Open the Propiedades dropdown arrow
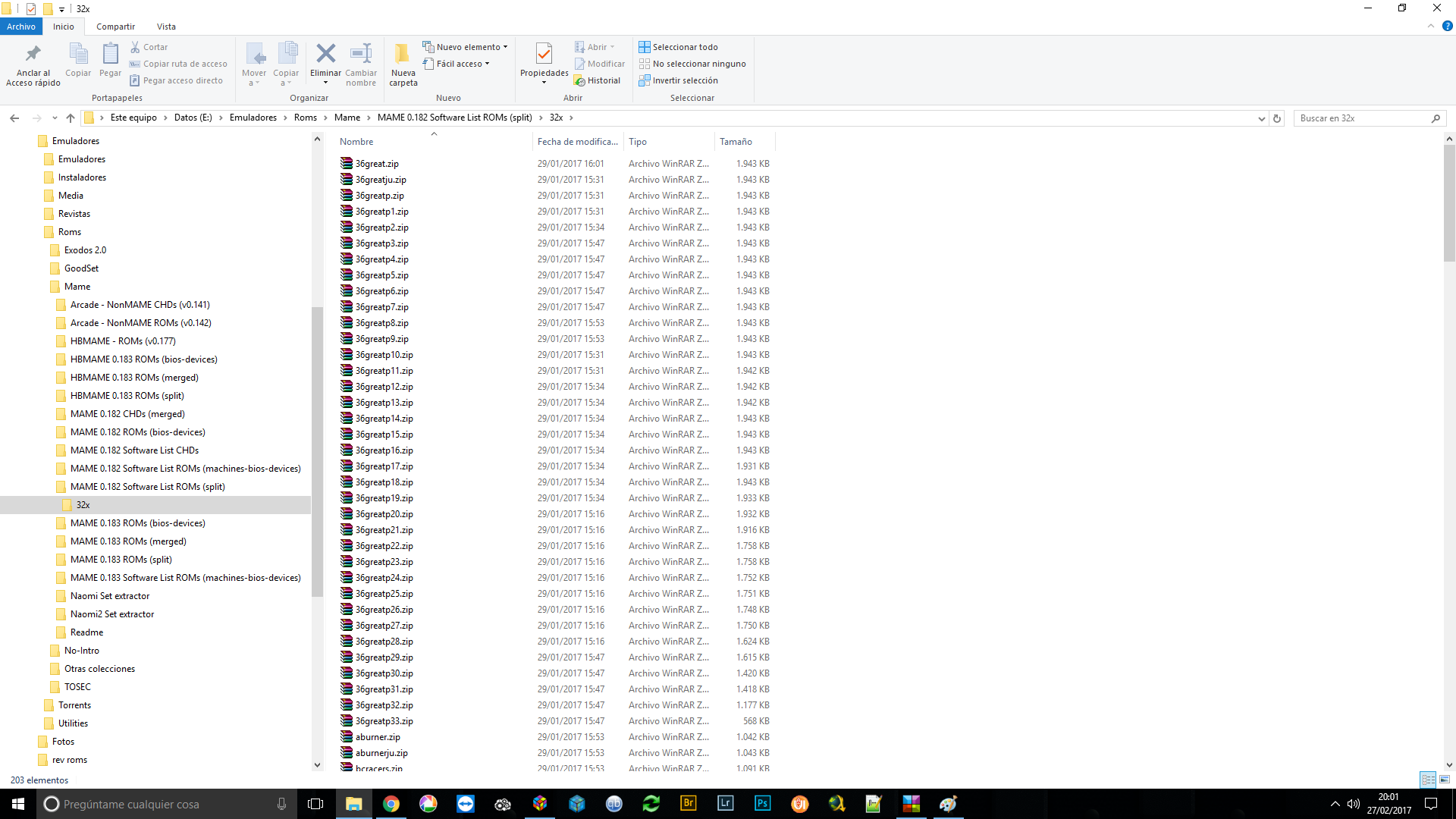 544,82
